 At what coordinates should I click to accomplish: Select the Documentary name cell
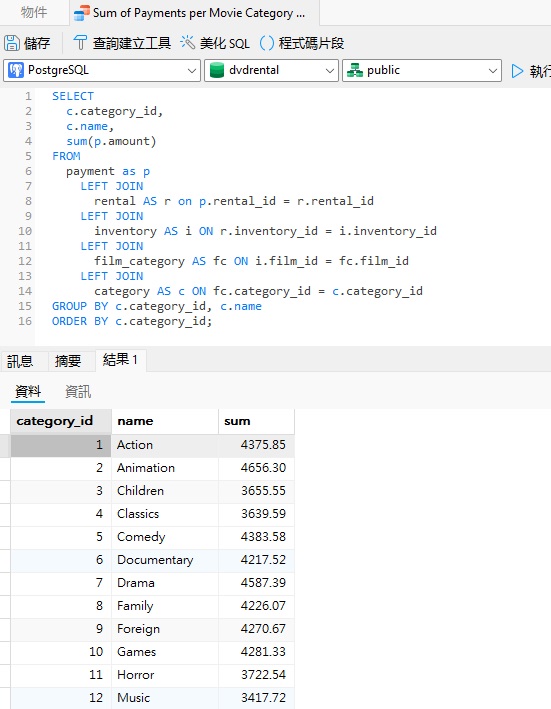(x=165, y=560)
